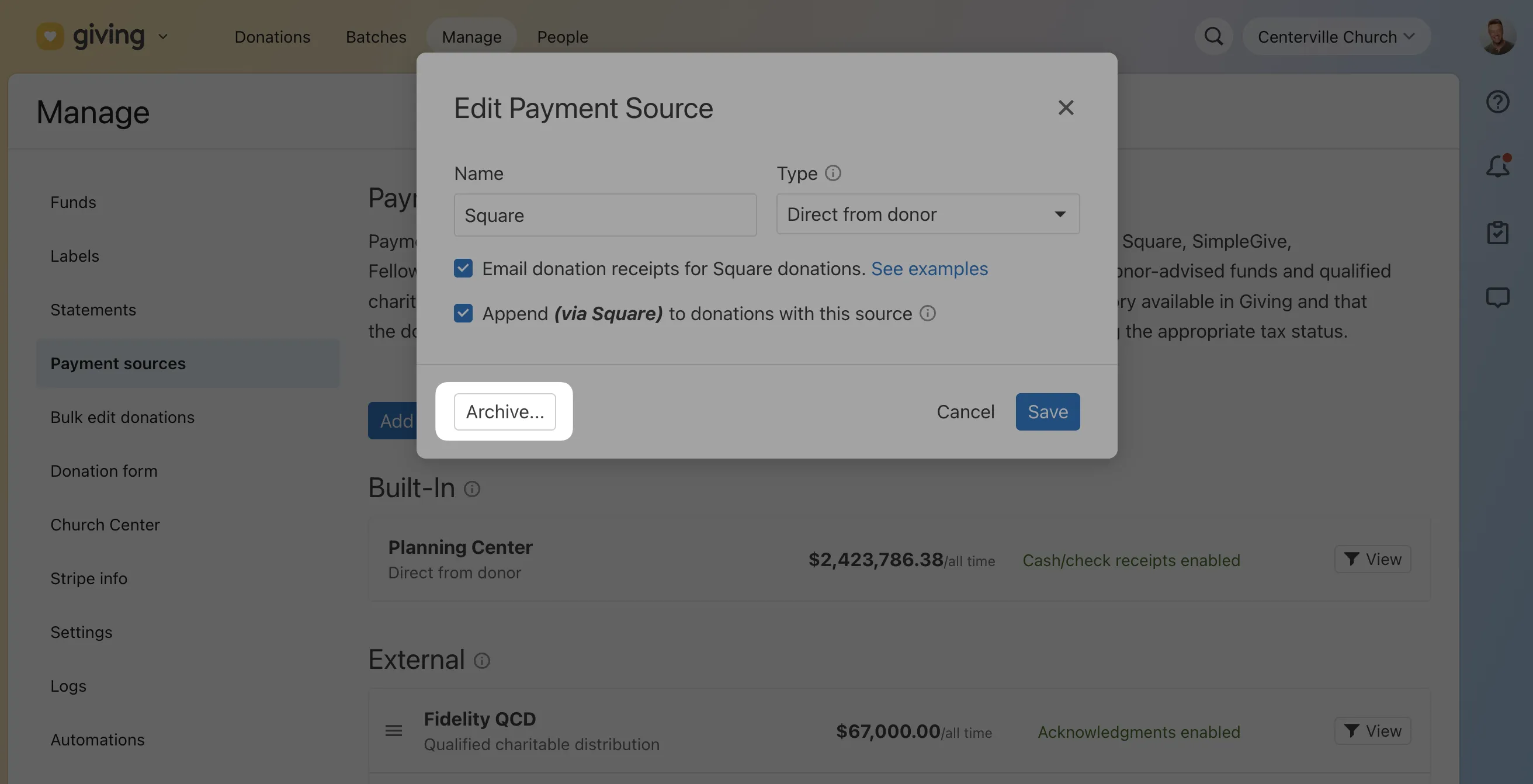Click the Archive button
This screenshot has width=1533, height=784.
(x=504, y=412)
